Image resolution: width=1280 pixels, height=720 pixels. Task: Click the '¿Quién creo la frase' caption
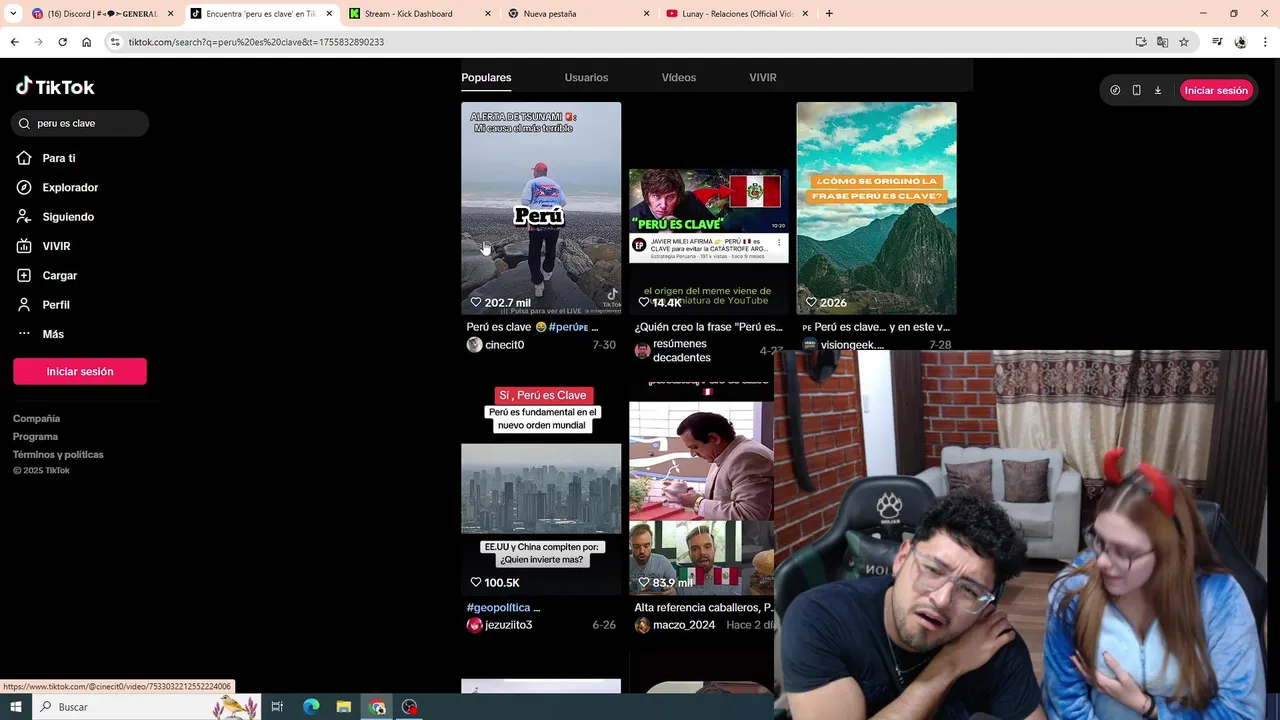pos(708,327)
